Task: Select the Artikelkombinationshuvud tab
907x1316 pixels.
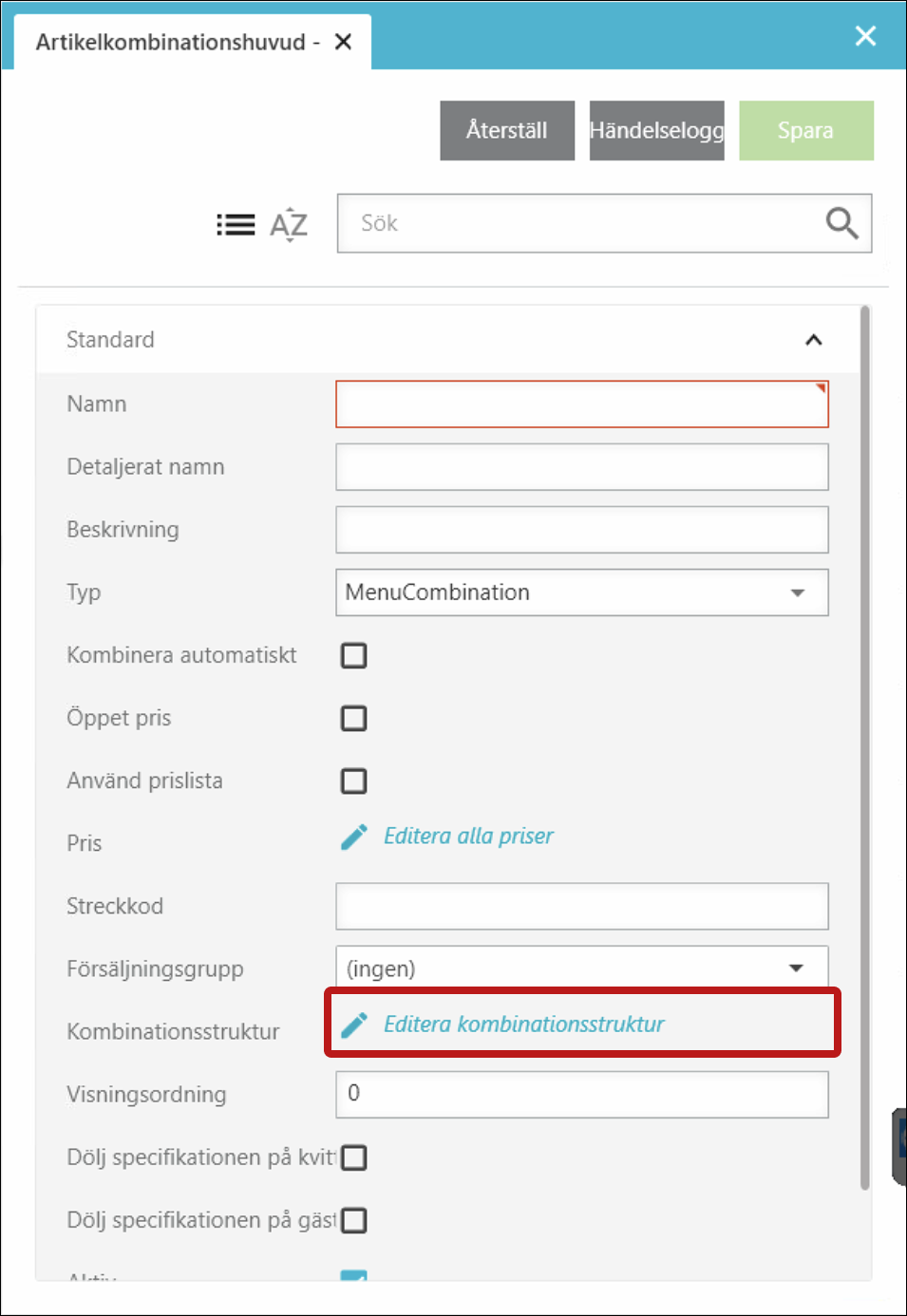Action: click(x=171, y=43)
